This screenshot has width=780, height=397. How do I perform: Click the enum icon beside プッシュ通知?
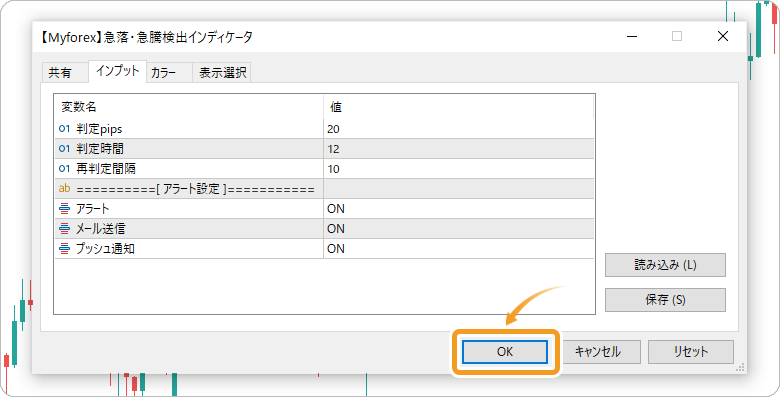(x=64, y=248)
